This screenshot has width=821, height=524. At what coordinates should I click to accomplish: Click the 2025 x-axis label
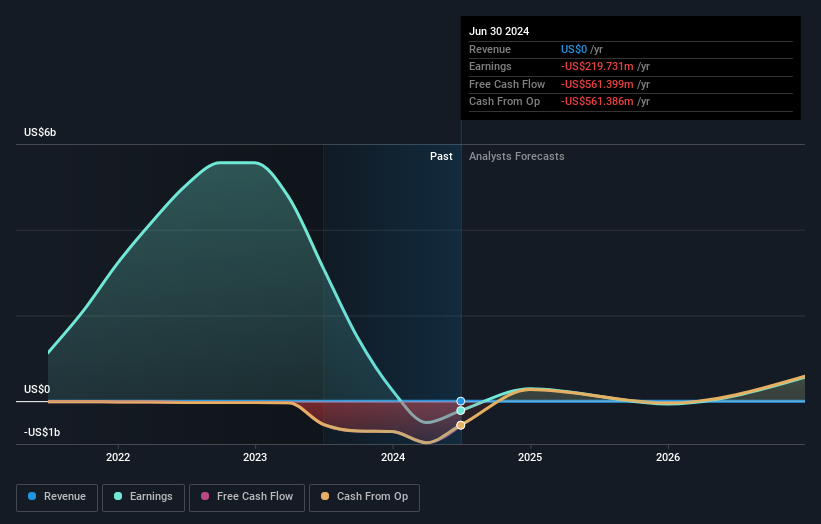[x=530, y=458]
